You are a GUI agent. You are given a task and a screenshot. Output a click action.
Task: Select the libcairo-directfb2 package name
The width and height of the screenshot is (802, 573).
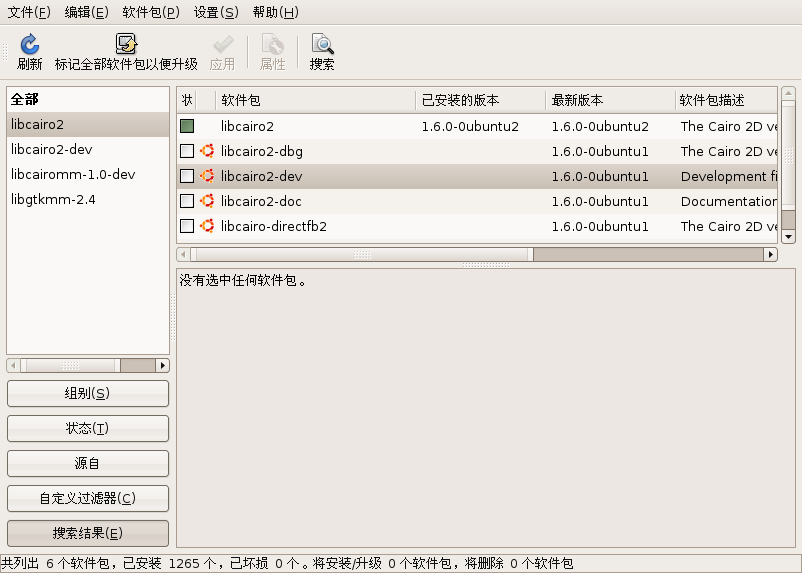pos(274,227)
